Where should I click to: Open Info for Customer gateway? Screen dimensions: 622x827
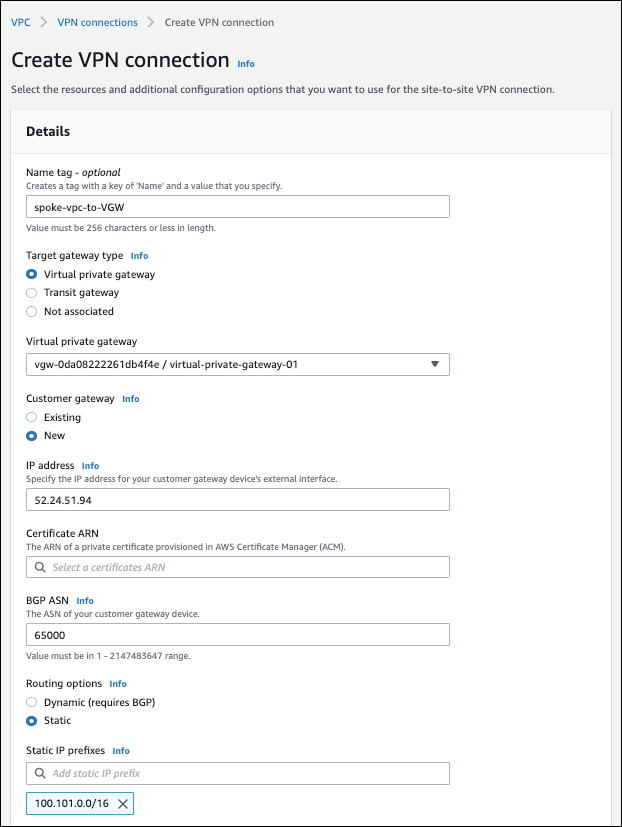point(131,399)
